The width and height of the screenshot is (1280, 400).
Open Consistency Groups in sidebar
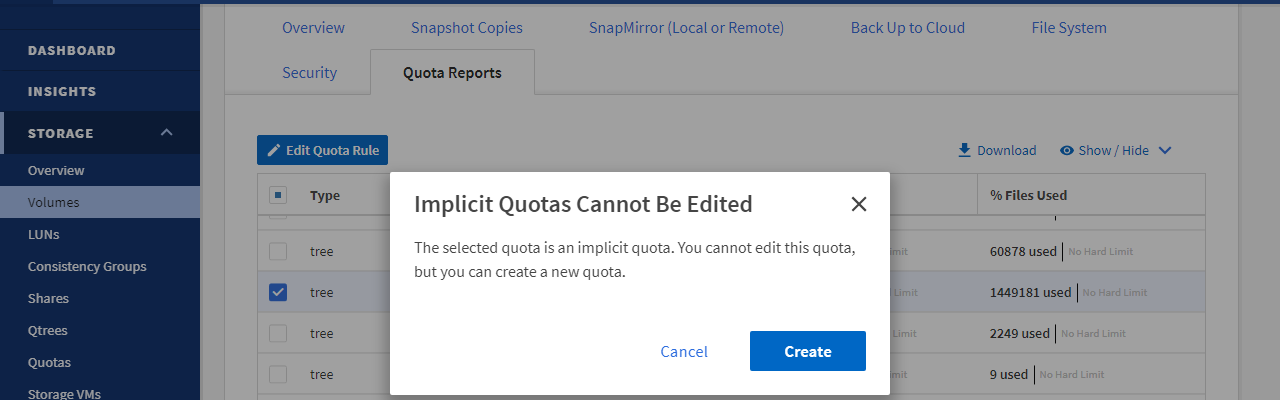tap(87, 266)
